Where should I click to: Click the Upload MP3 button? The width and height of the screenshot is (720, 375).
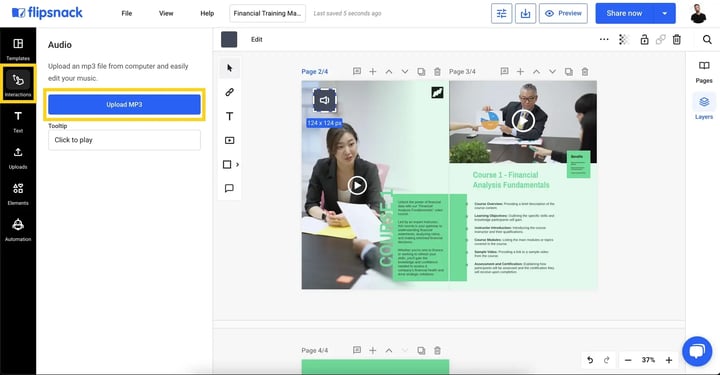[x=124, y=105]
